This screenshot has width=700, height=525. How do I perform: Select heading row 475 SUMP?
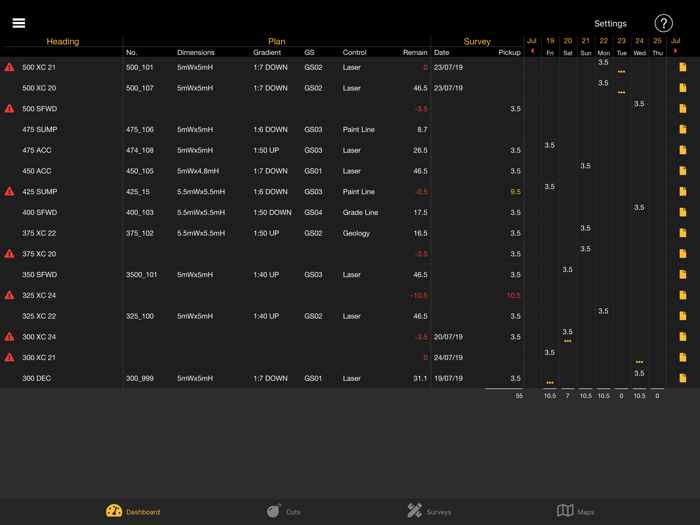[x=40, y=129]
